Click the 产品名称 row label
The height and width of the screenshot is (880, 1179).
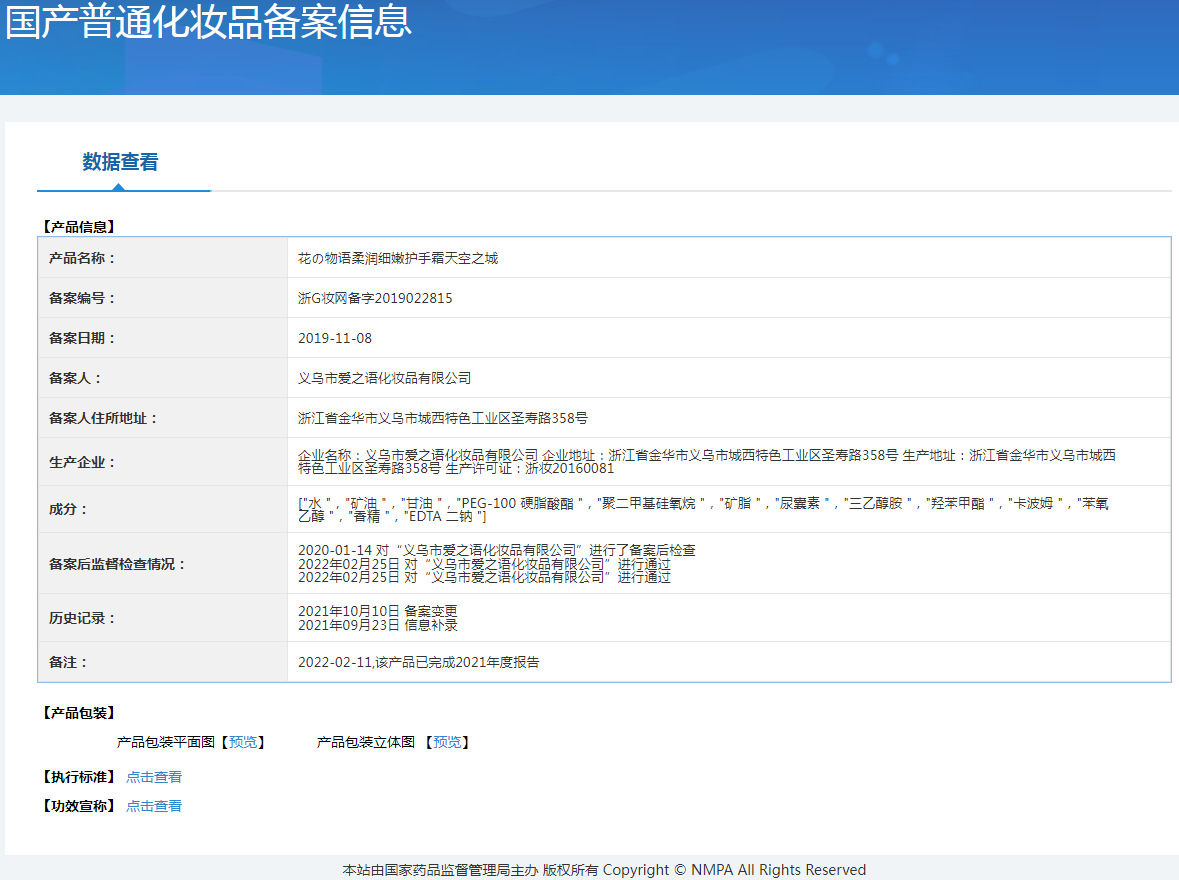pos(82,258)
